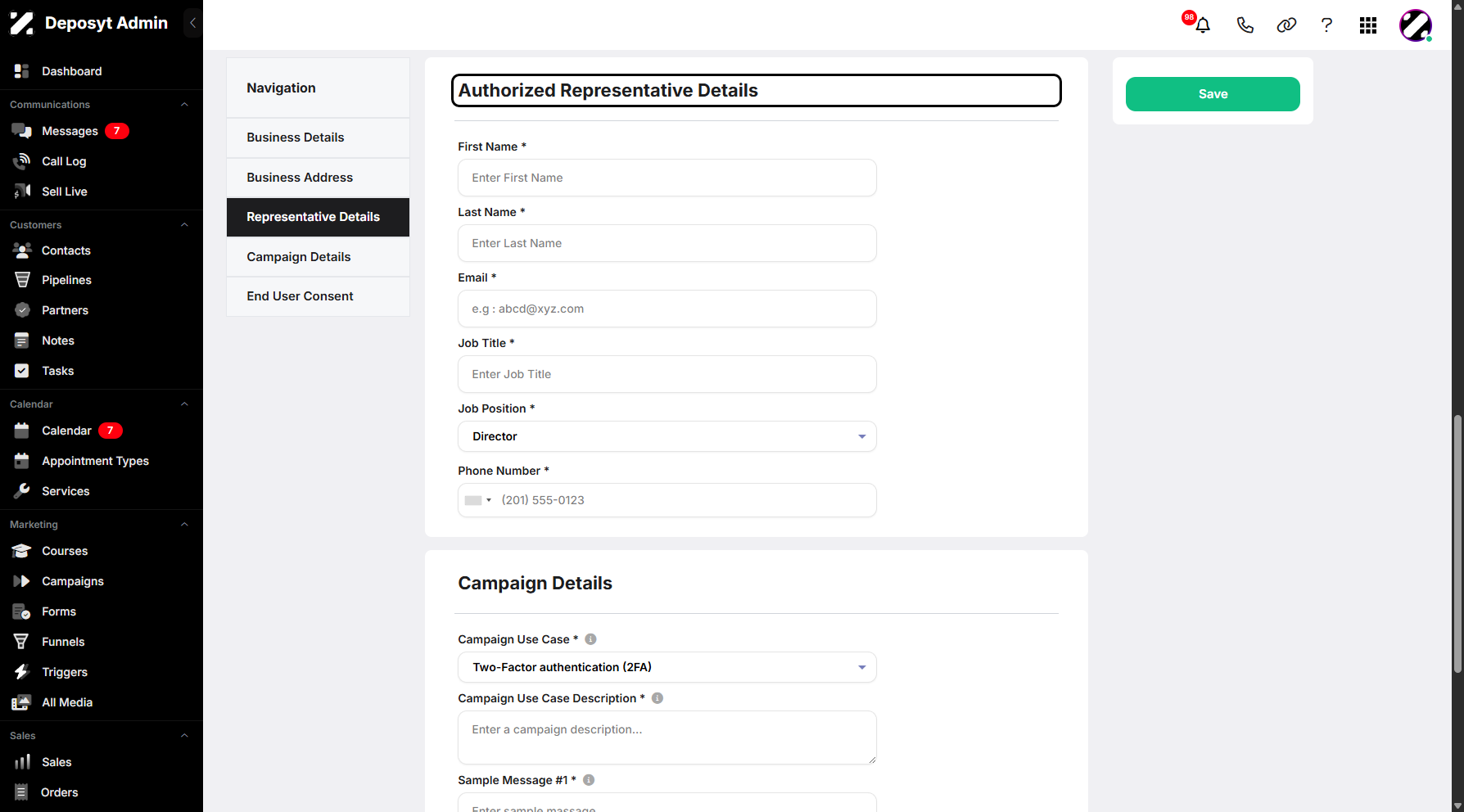The width and height of the screenshot is (1464, 812).
Task: Click the Services wrench icon
Action: pyautogui.click(x=22, y=491)
